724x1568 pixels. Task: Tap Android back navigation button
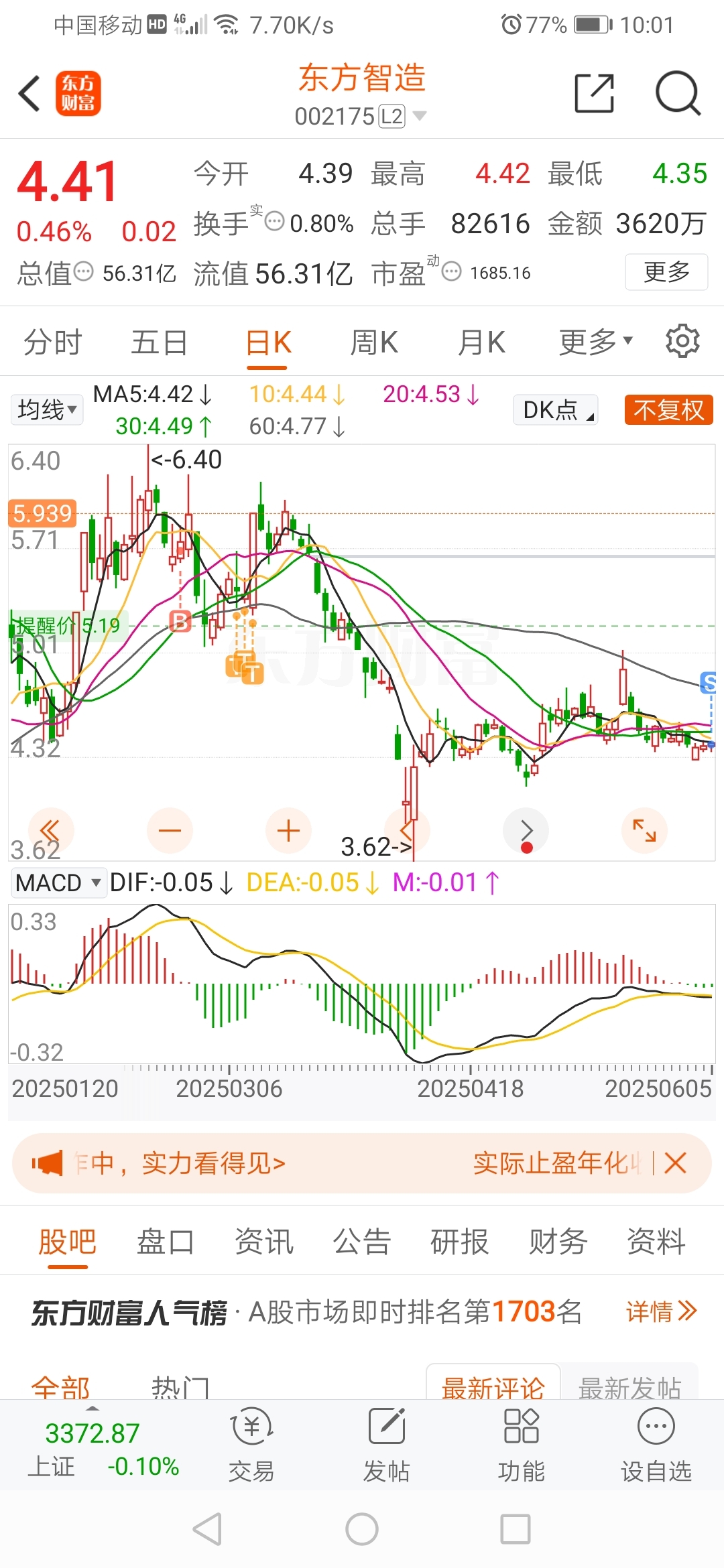point(207,1529)
